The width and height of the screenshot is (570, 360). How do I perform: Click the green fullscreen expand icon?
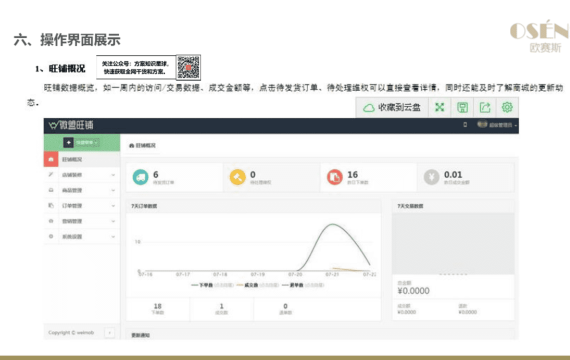coord(440,107)
